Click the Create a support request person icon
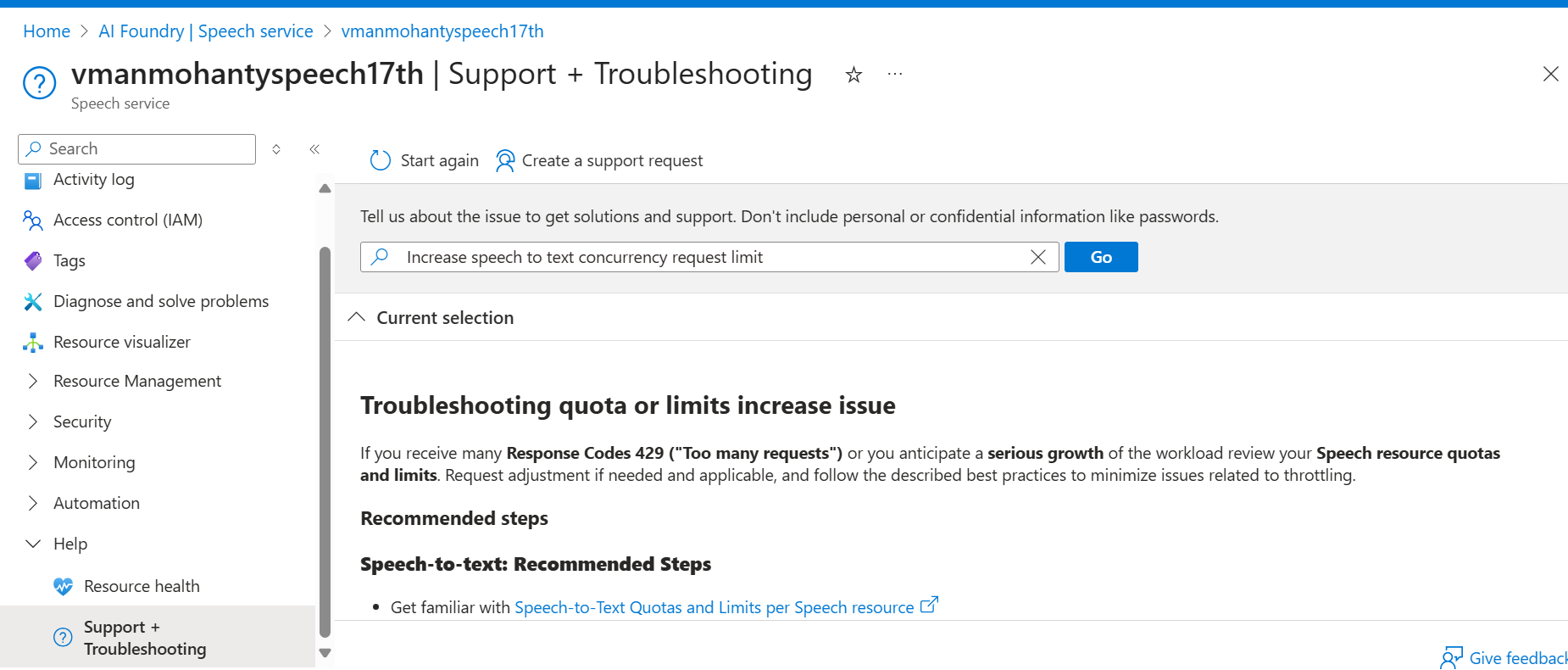The width and height of the screenshot is (1568, 670). [x=505, y=160]
